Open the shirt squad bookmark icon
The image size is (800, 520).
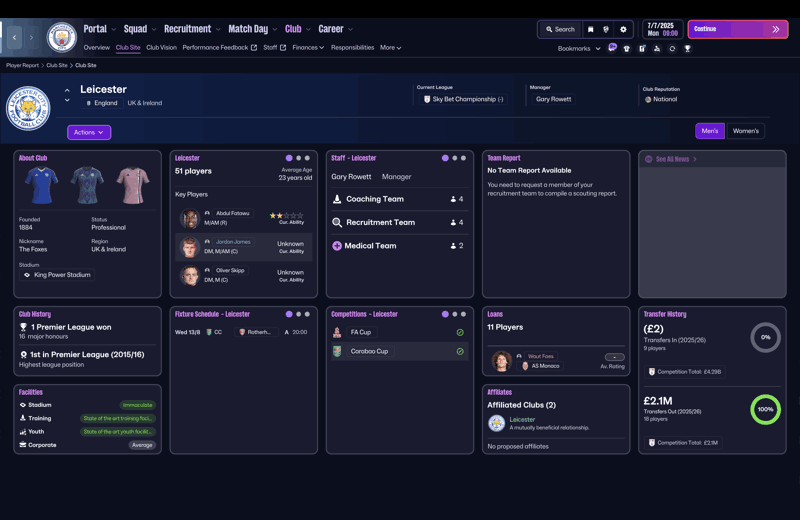point(627,48)
